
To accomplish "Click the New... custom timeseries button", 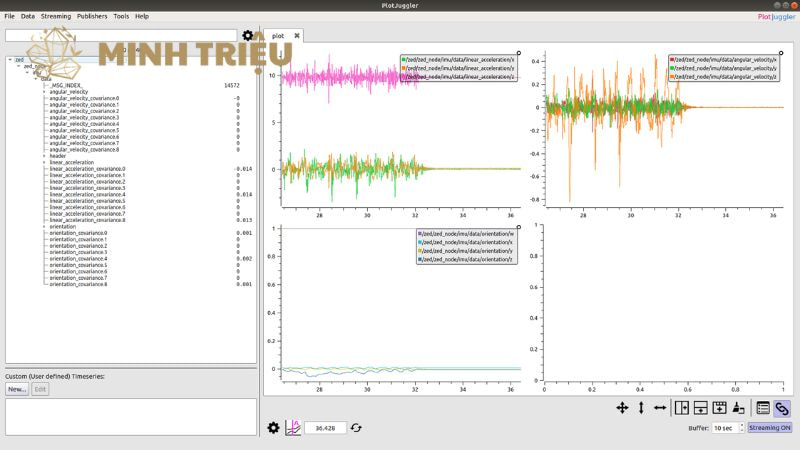I will click(17, 389).
